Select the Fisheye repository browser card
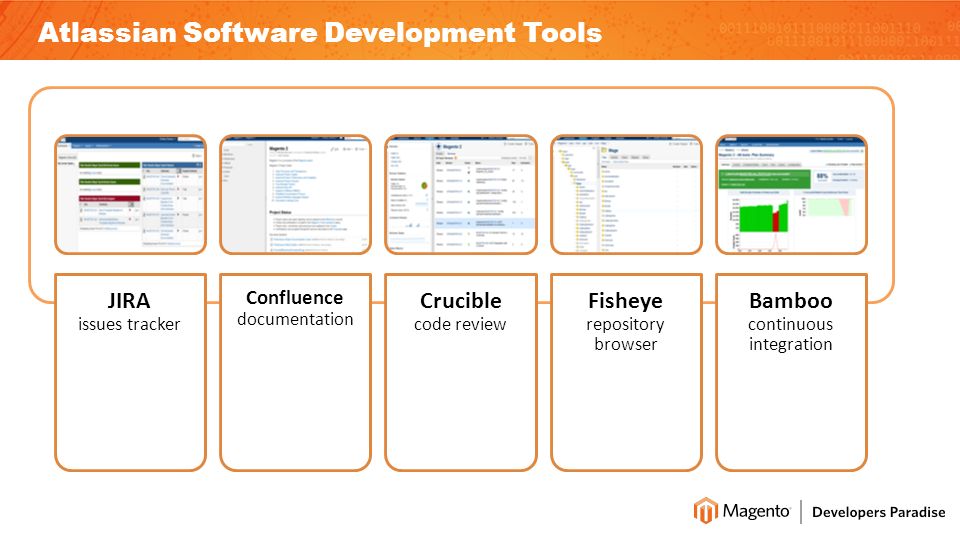 point(626,372)
